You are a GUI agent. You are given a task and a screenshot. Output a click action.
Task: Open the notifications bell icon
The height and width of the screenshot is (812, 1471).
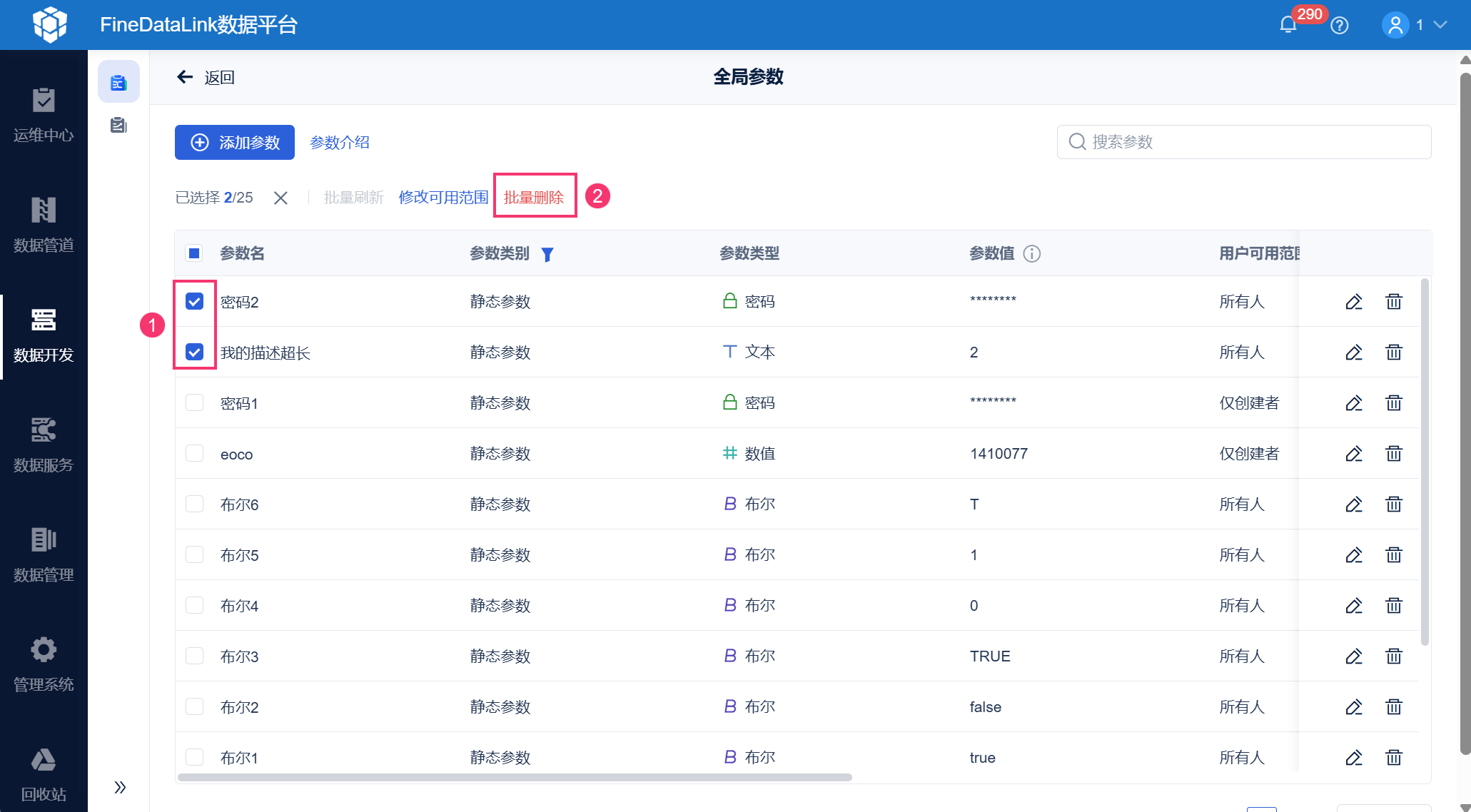1288,25
